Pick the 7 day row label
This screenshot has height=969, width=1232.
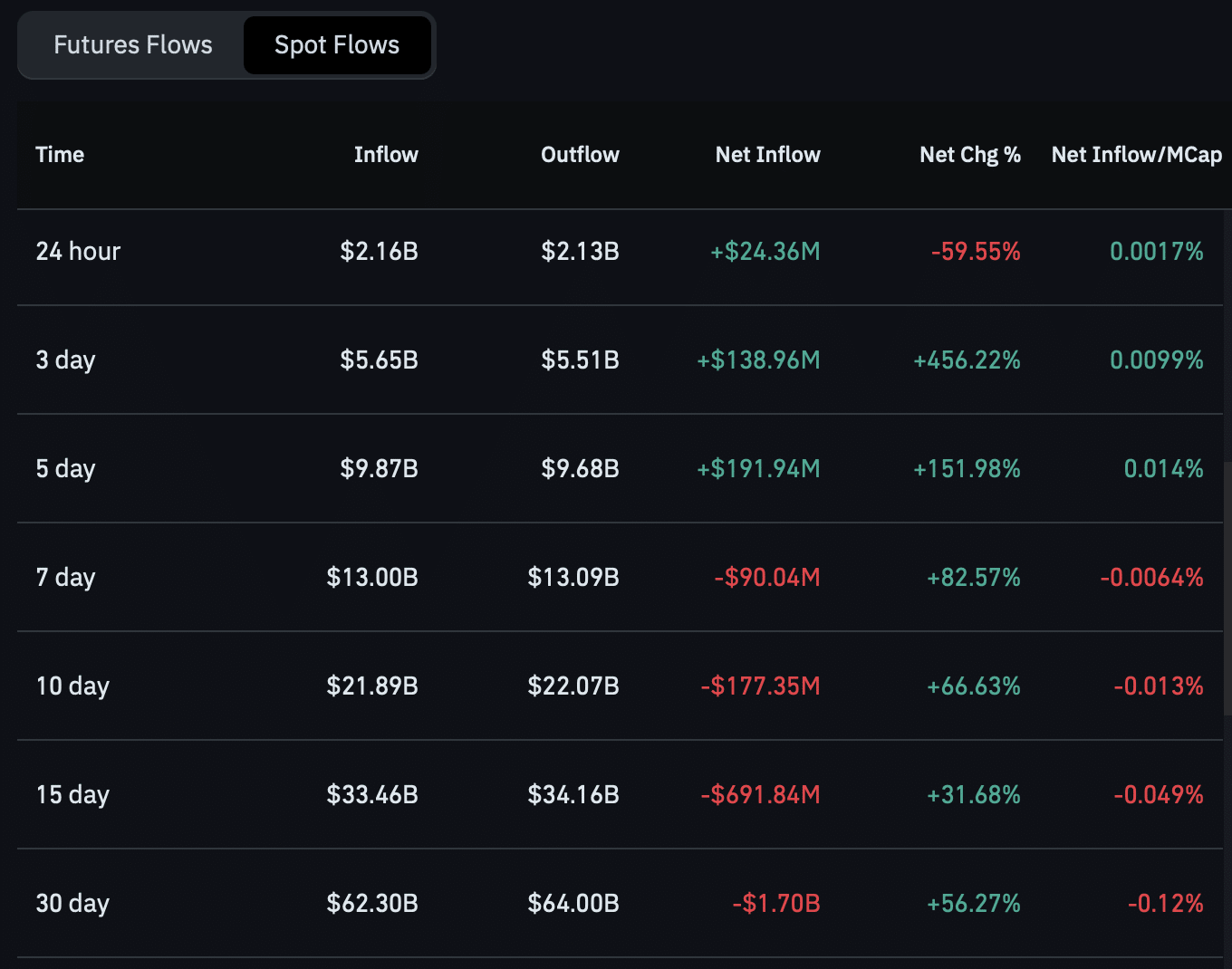tap(65, 578)
